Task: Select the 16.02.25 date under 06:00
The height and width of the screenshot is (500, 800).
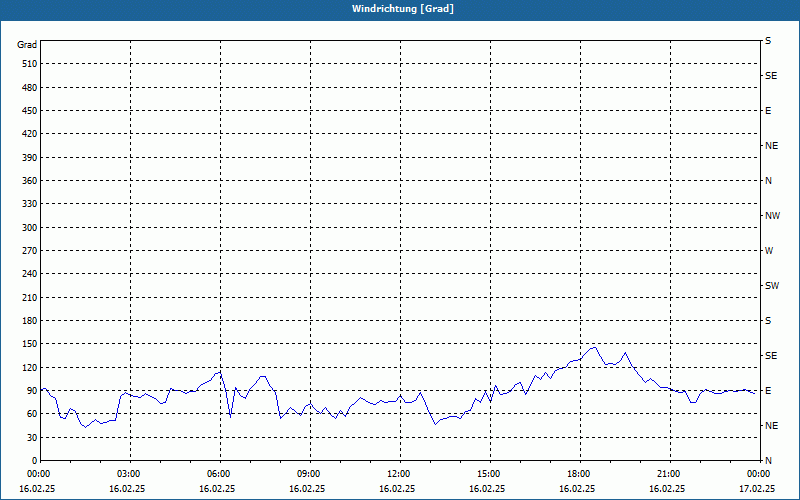Action: coord(217,488)
